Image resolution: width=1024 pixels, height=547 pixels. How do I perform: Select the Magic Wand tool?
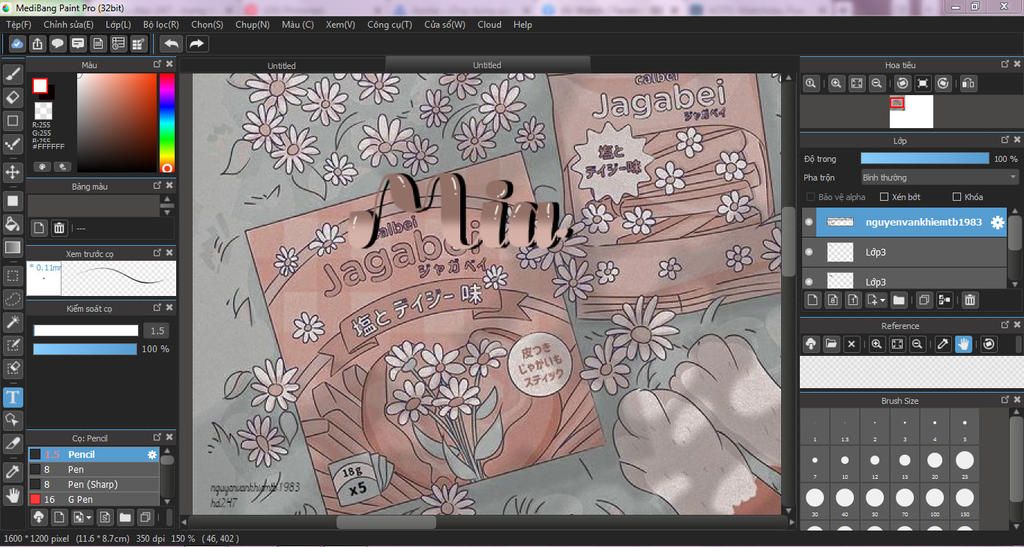coord(13,322)
